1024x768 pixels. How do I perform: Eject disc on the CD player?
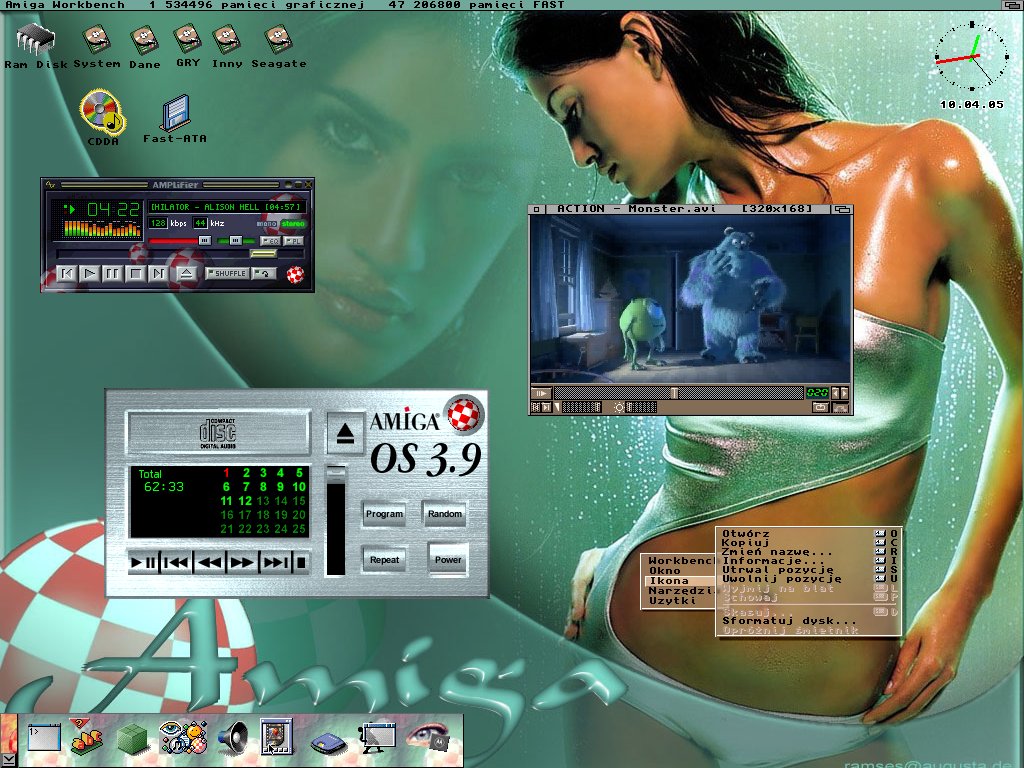345,433
